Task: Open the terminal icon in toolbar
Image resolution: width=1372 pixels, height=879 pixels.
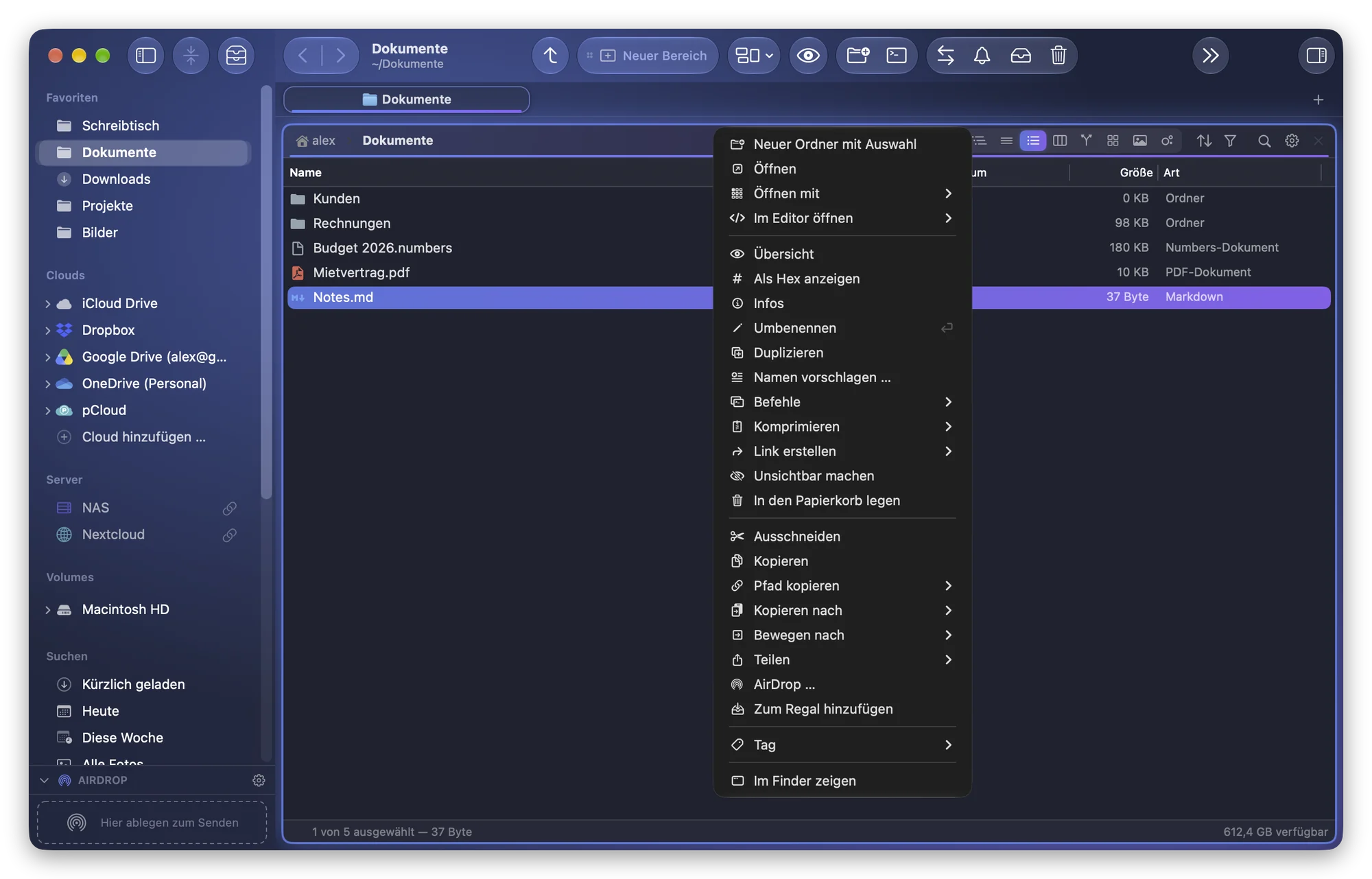Action: [896, 56]
